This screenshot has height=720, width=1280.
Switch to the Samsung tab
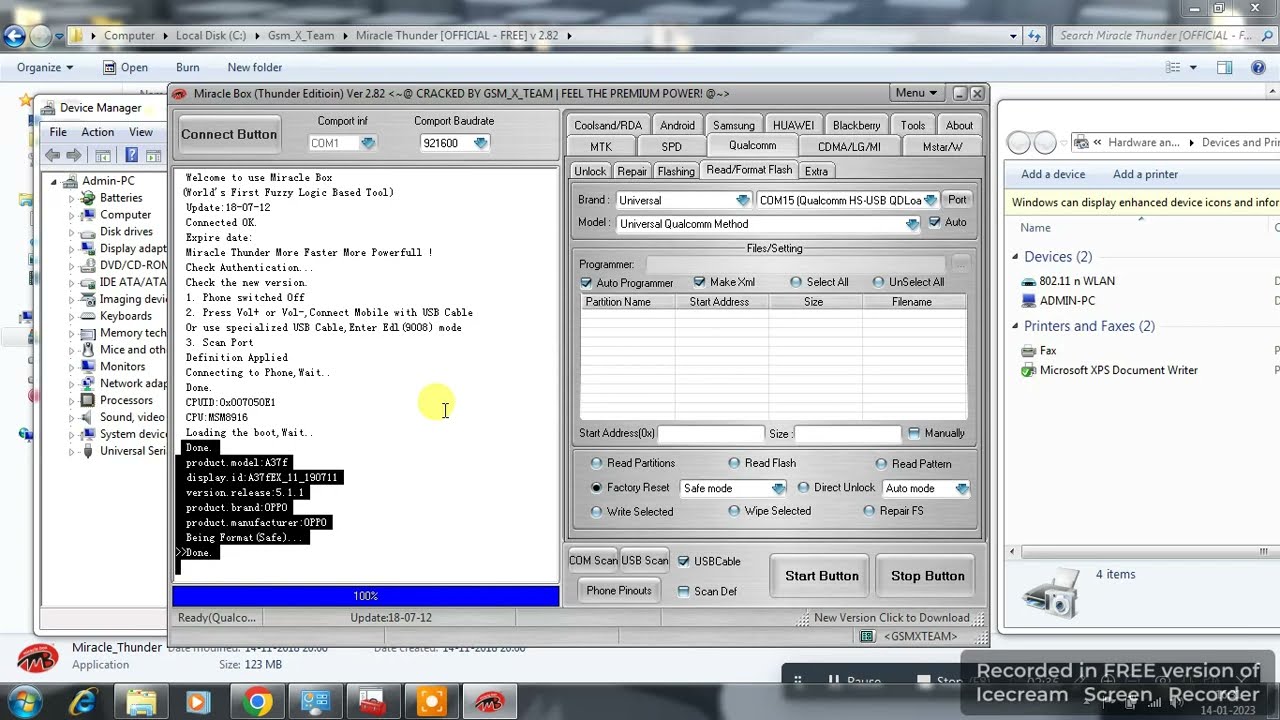click(733, 125)
